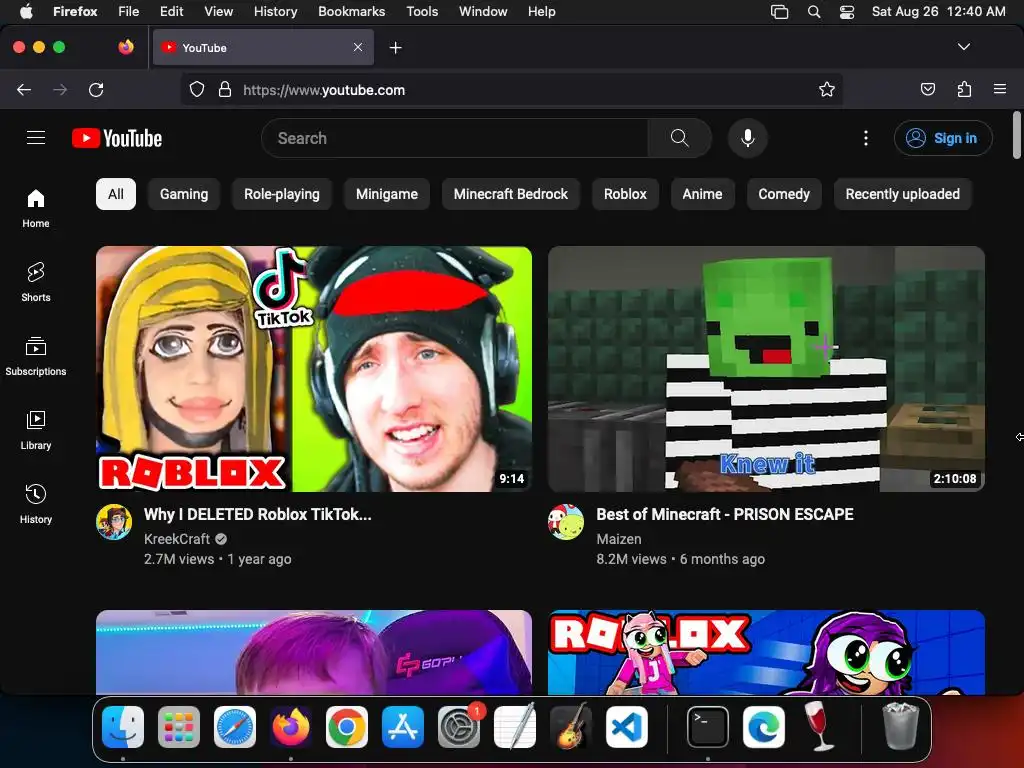Expand the list all tabs chevron

click(964, 47)
